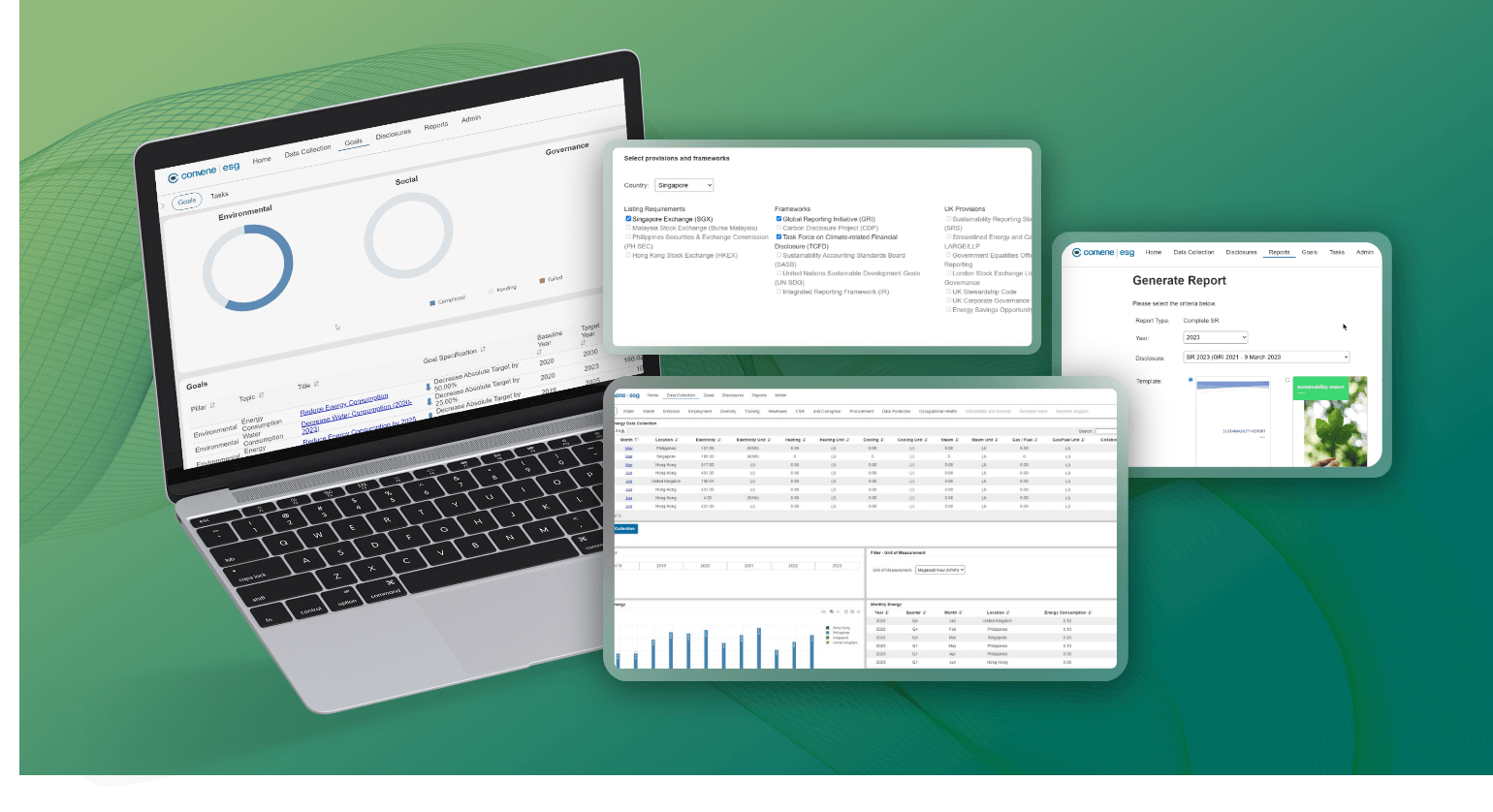Check the Hong Kong Stock Exchange (HKEX) box

click(x=628, y=255)
